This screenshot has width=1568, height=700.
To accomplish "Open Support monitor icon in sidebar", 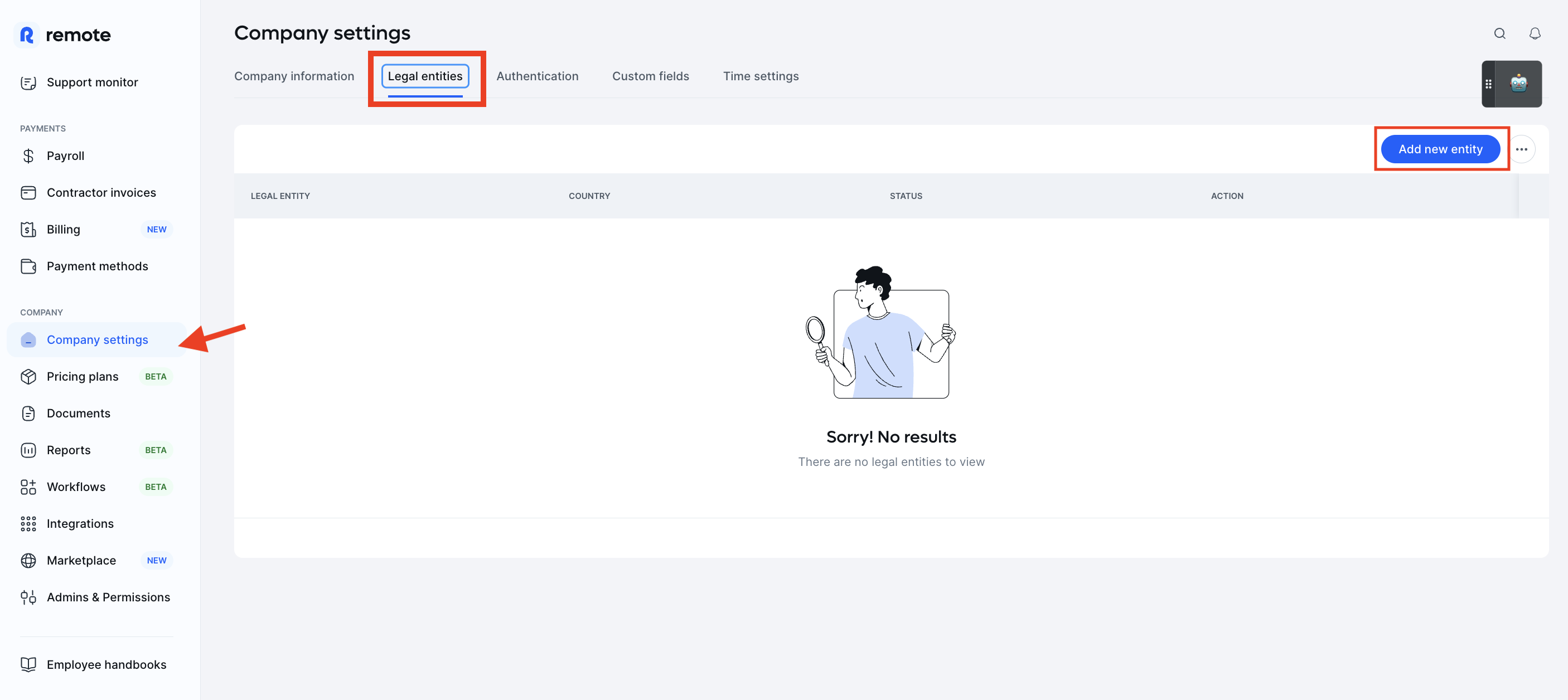I will 28,82.
